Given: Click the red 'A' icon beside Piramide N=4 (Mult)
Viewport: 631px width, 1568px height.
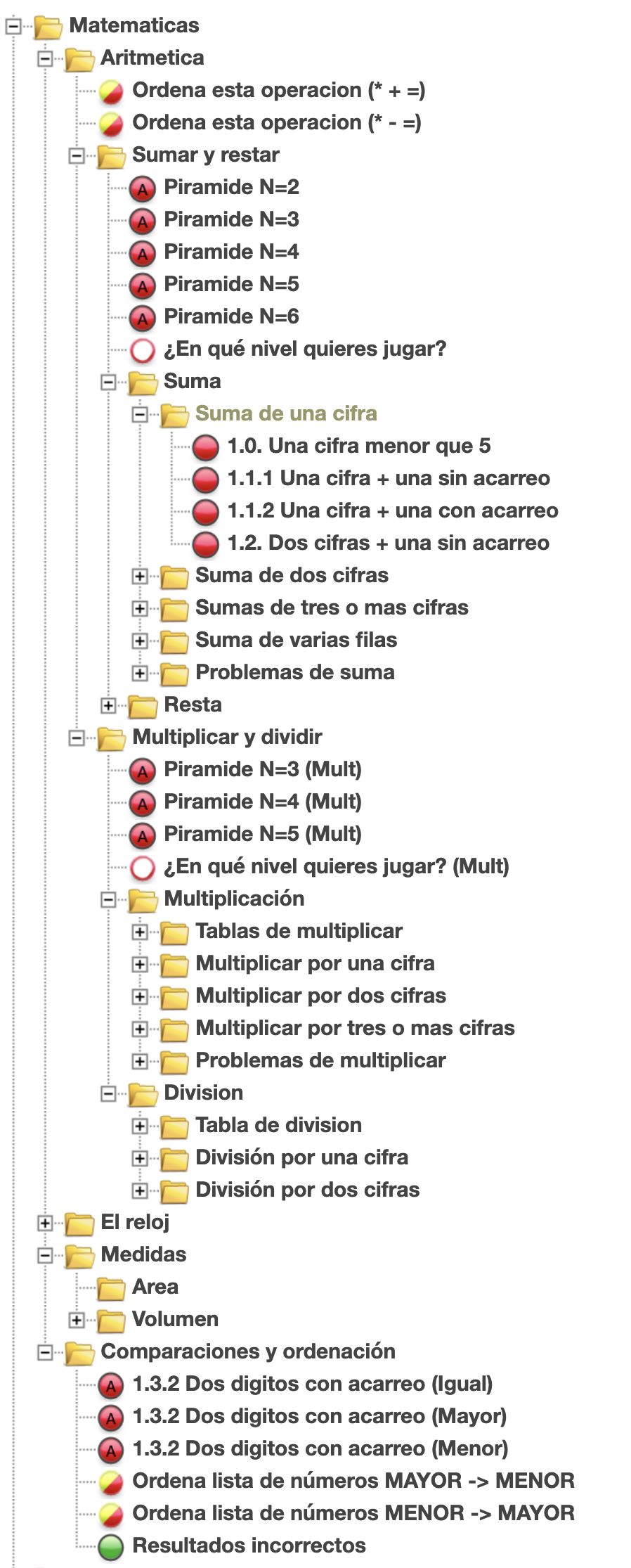Looking at the screenshot, I should 143,802.
